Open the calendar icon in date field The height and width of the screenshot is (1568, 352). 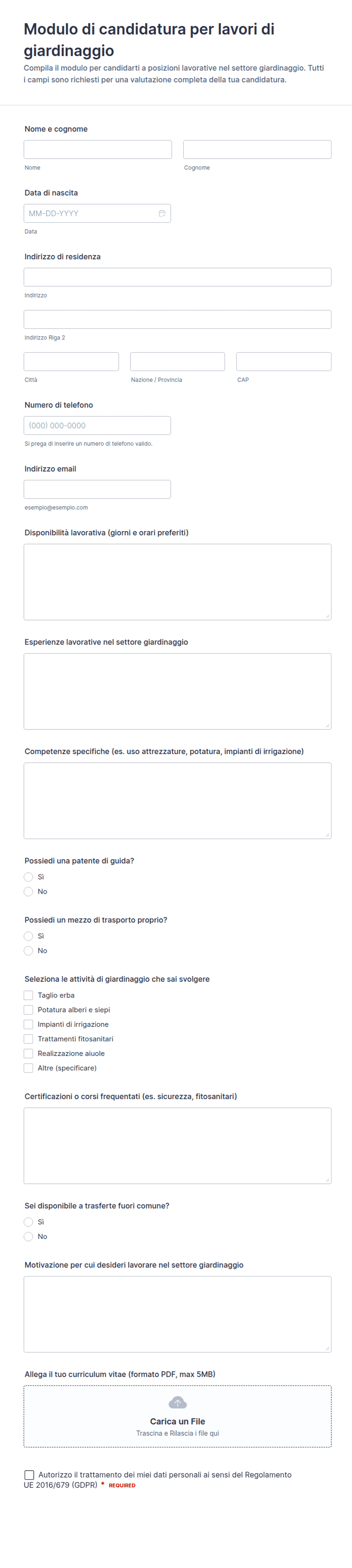(x=162, y=213)
